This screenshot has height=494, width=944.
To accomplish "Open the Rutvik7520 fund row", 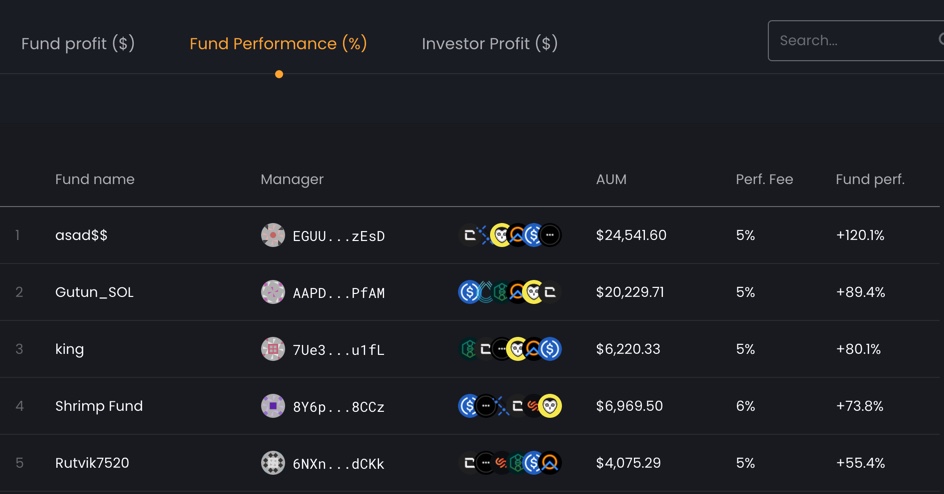I will 92,463.
